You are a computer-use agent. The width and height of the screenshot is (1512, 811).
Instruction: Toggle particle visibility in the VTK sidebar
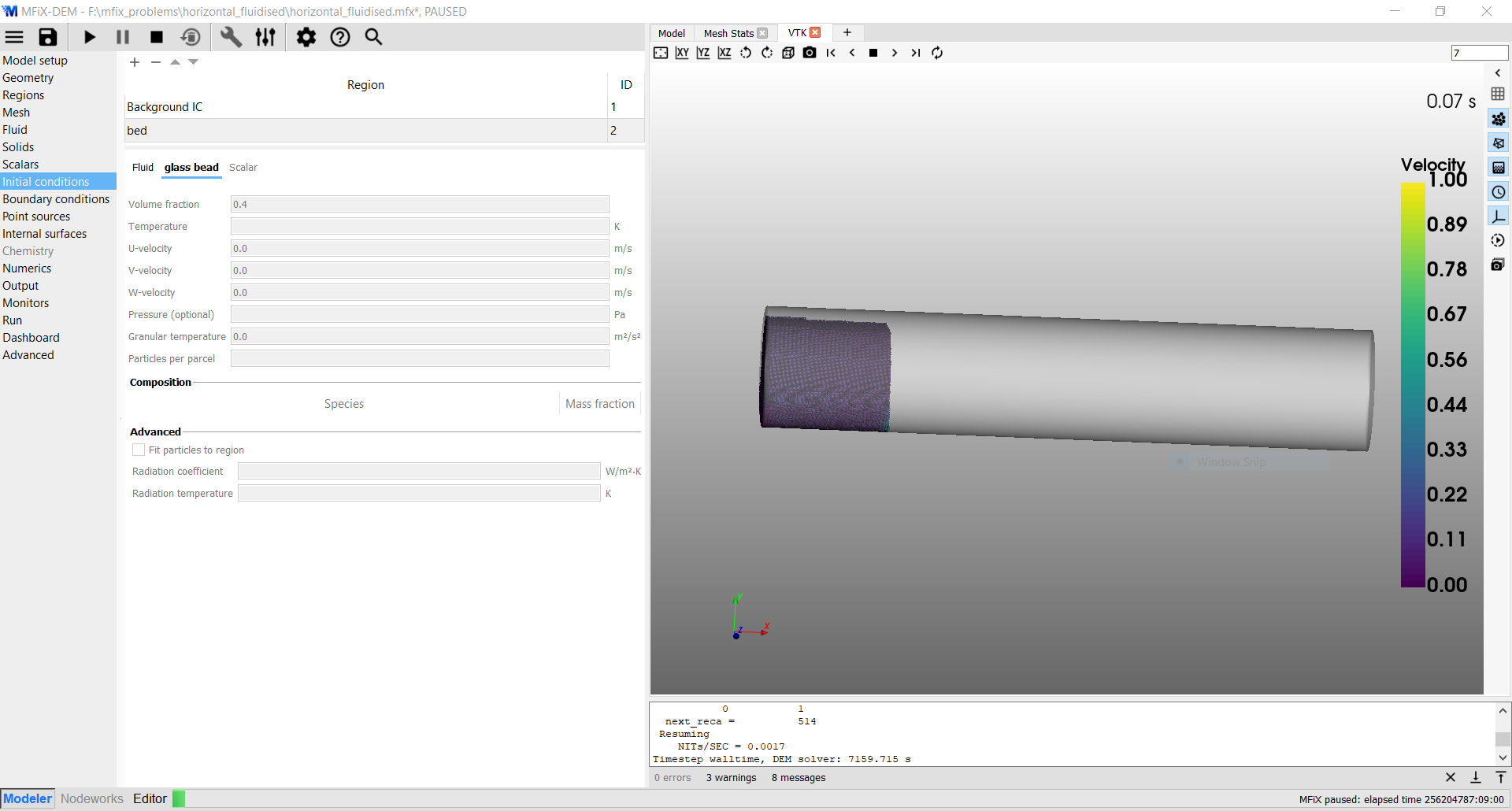1498,119
